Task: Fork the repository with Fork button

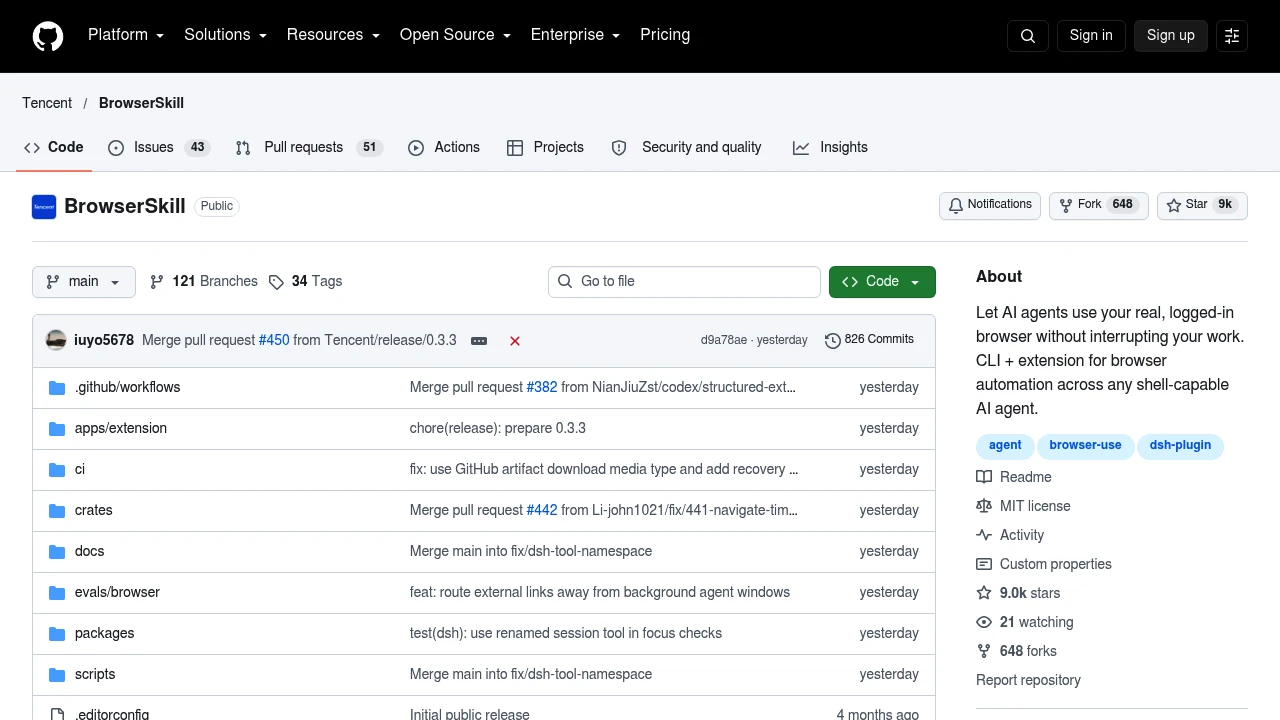Action: point(1099,205)
